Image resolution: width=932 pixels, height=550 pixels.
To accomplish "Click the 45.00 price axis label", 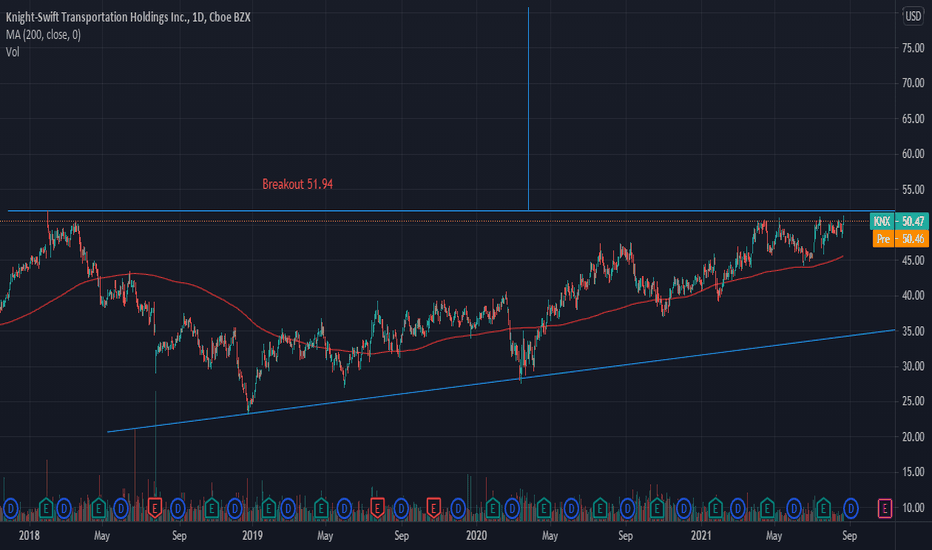I will click(x=913, y=260).
